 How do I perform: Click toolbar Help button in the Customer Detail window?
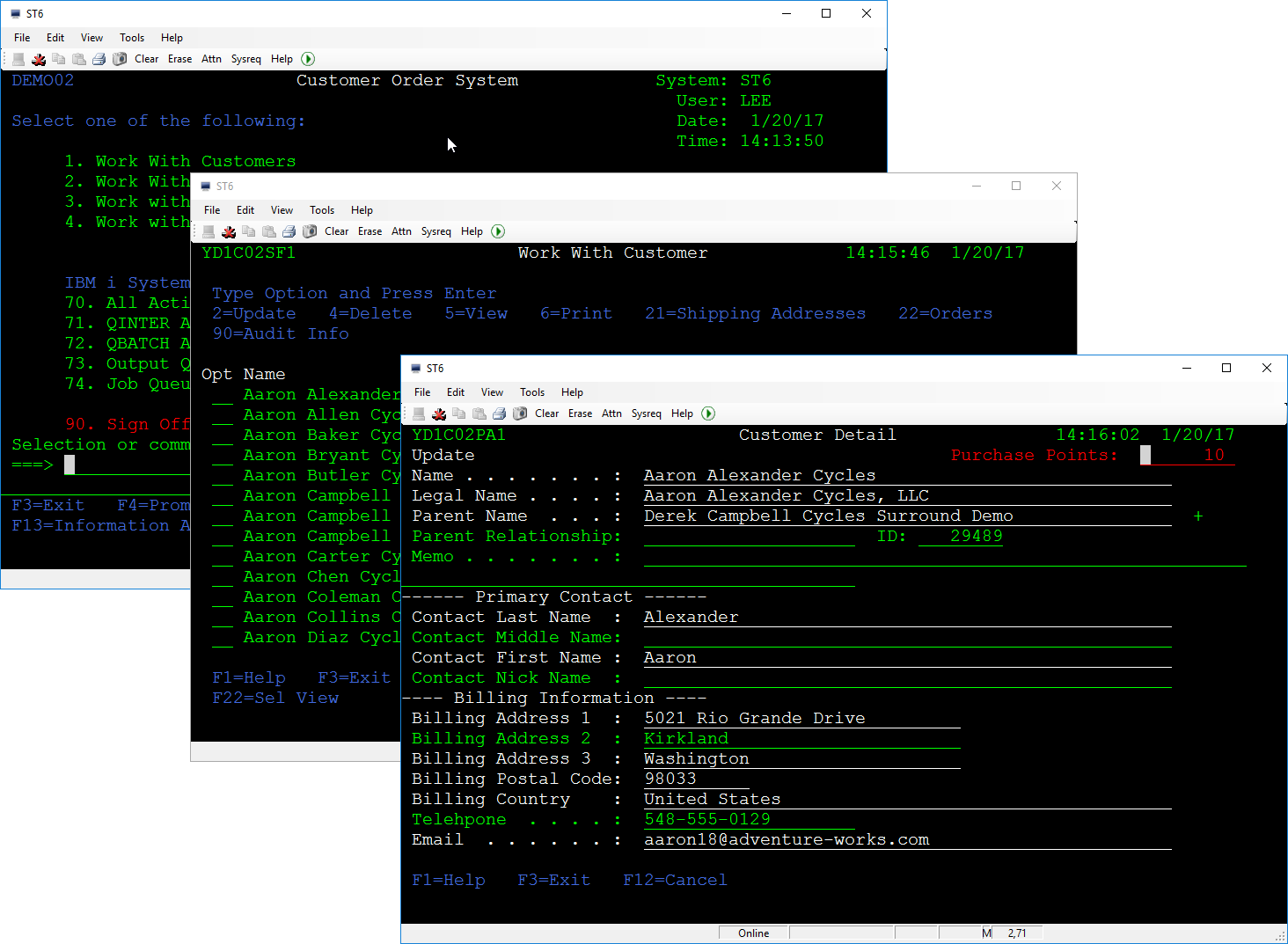click(x=682, y=413)
